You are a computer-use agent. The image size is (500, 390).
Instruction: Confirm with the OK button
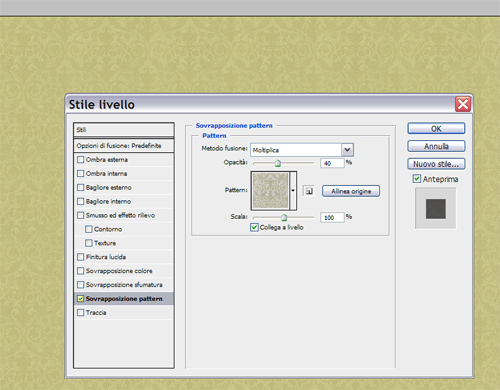pyautogui.click(x=436, y=129)
